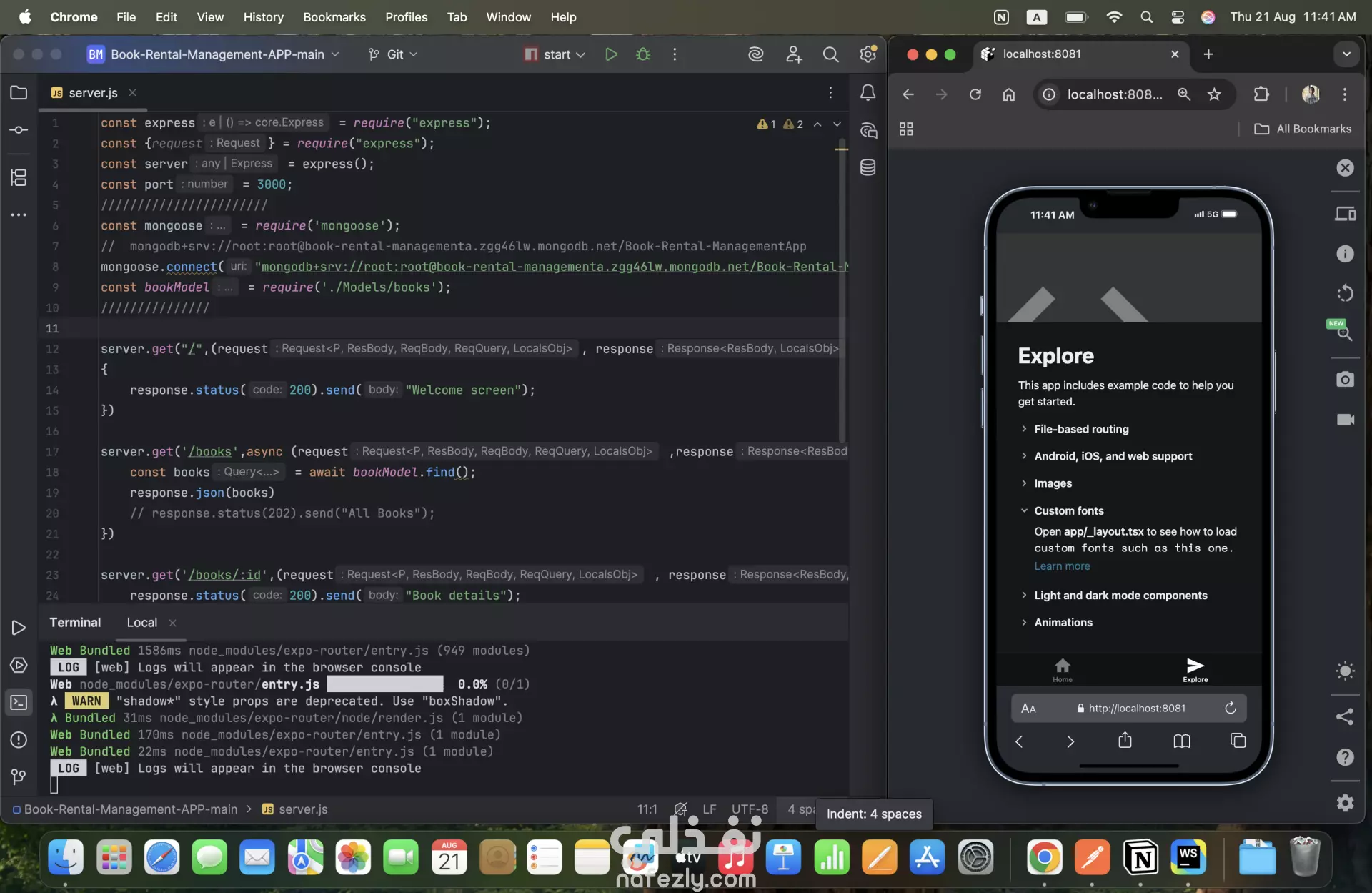Open Search Everywhere magnifier in WebStorm
Screen dimensions: 1372x893
tap(830, 54)
